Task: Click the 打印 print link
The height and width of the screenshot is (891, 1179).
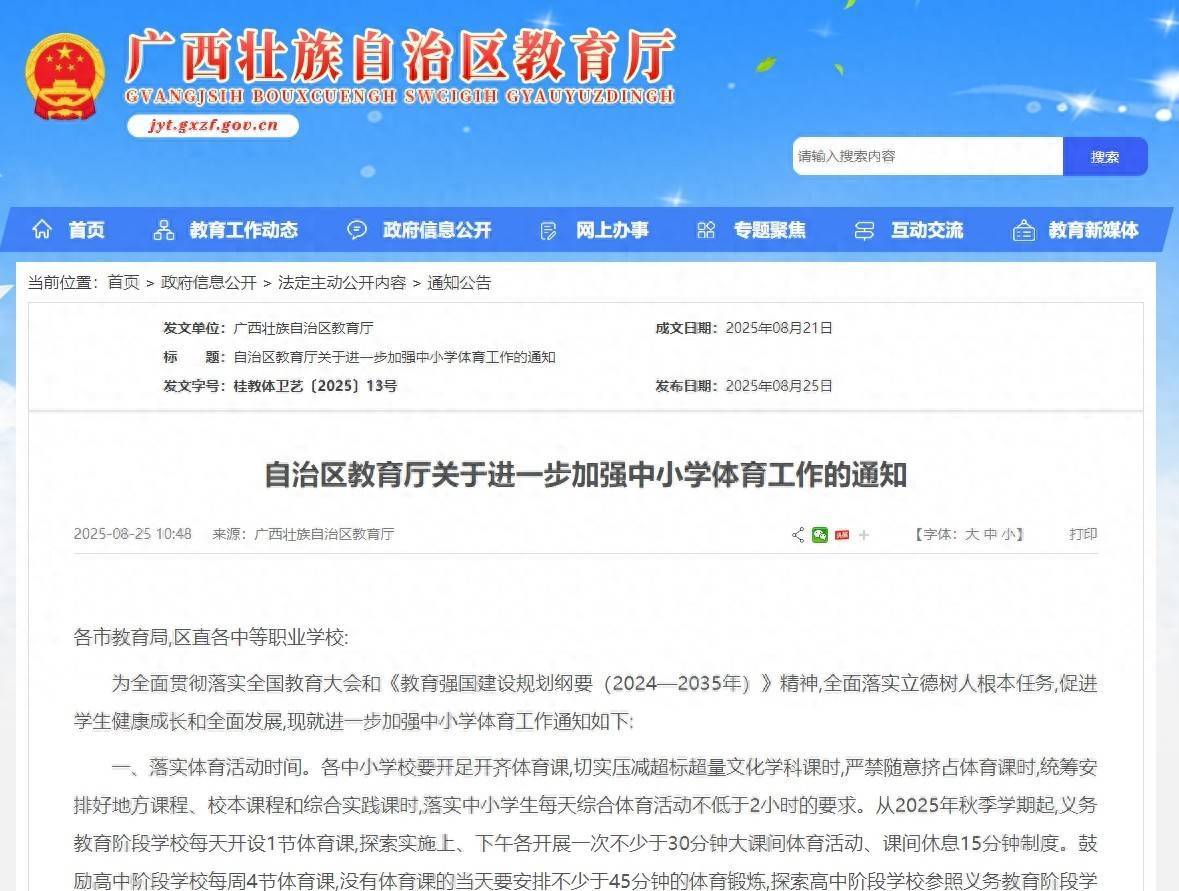Action: point(1083,534)
